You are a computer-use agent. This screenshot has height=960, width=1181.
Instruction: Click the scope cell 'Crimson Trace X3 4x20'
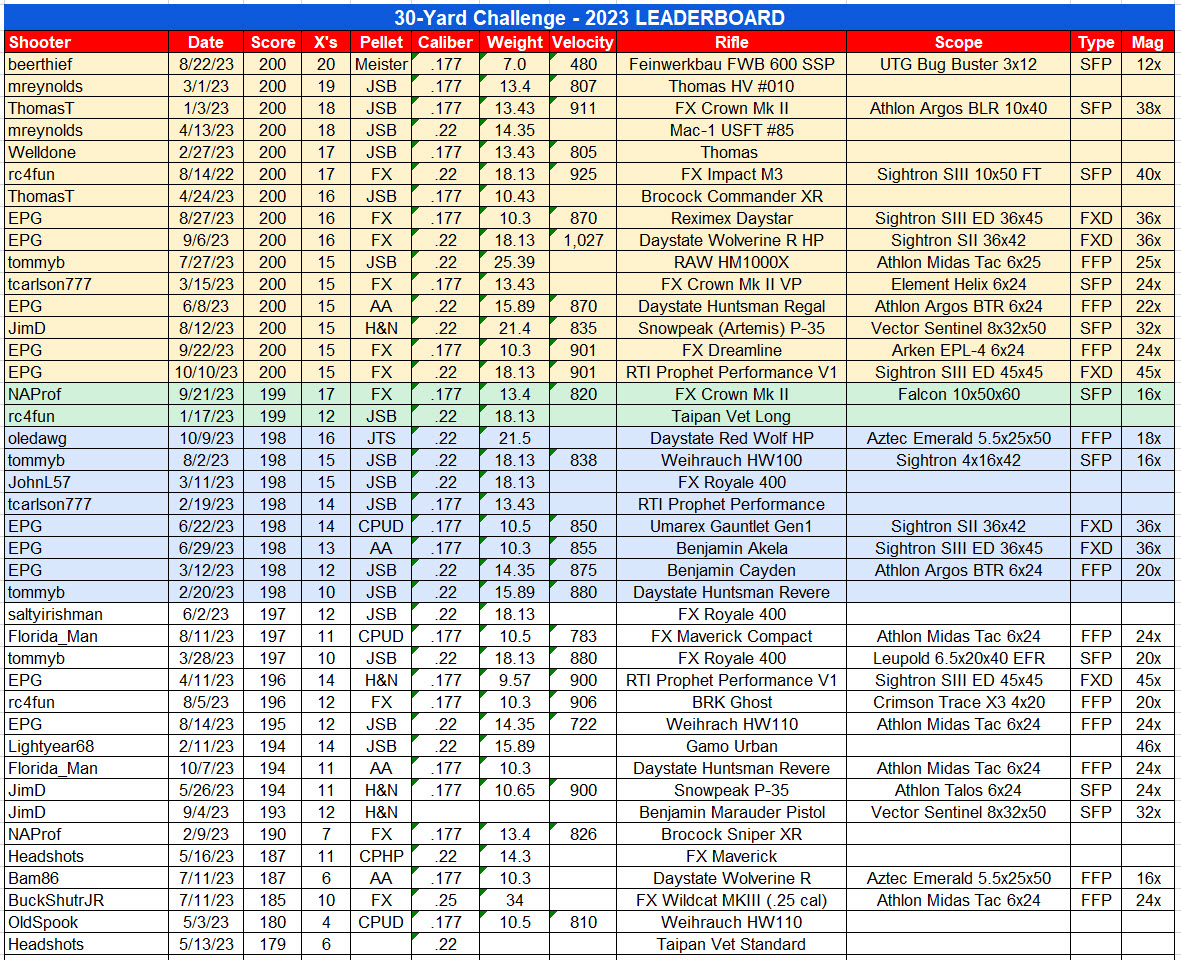(958, 702)
